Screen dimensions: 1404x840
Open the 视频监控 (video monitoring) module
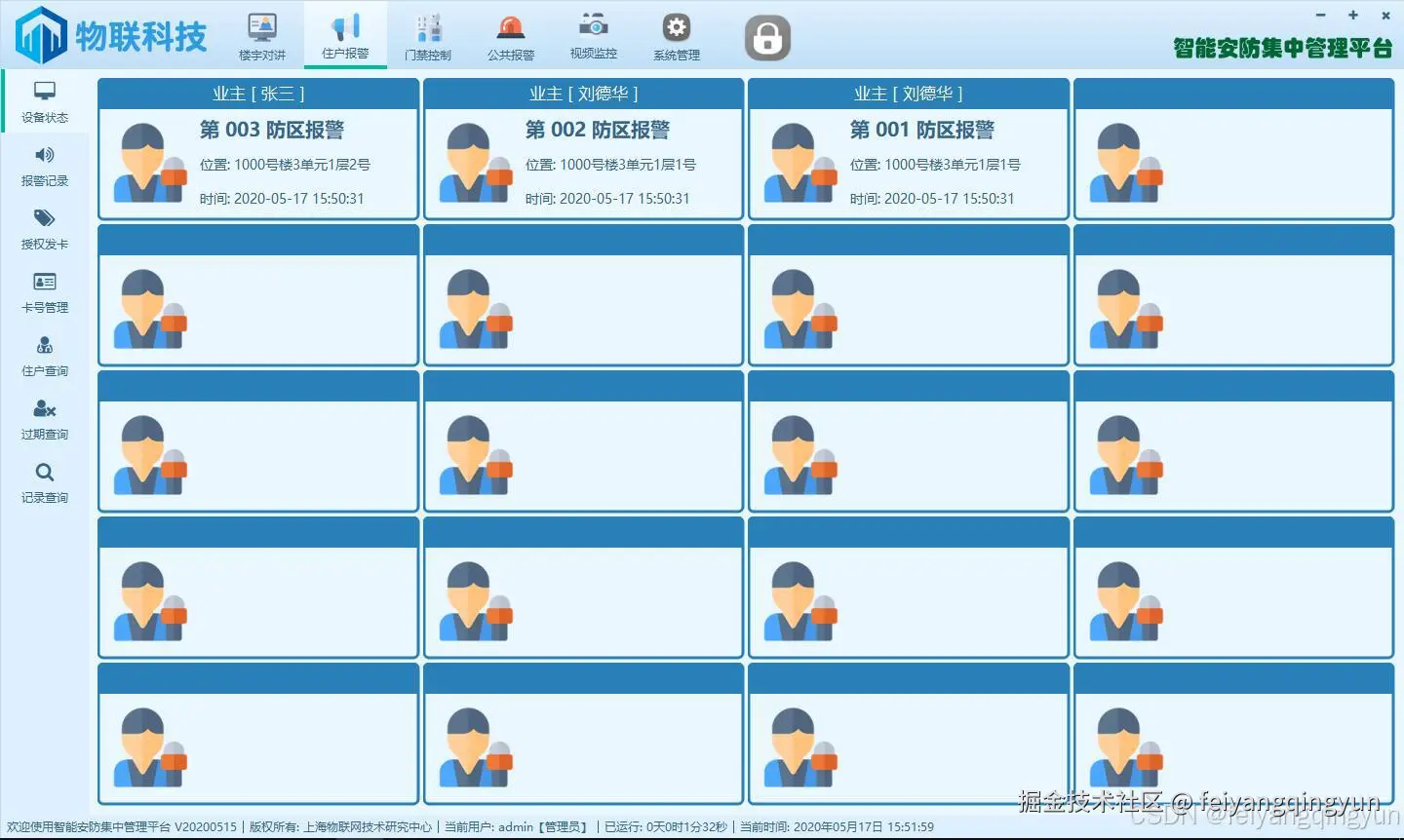pyautogui.click(x=592, y=34)
